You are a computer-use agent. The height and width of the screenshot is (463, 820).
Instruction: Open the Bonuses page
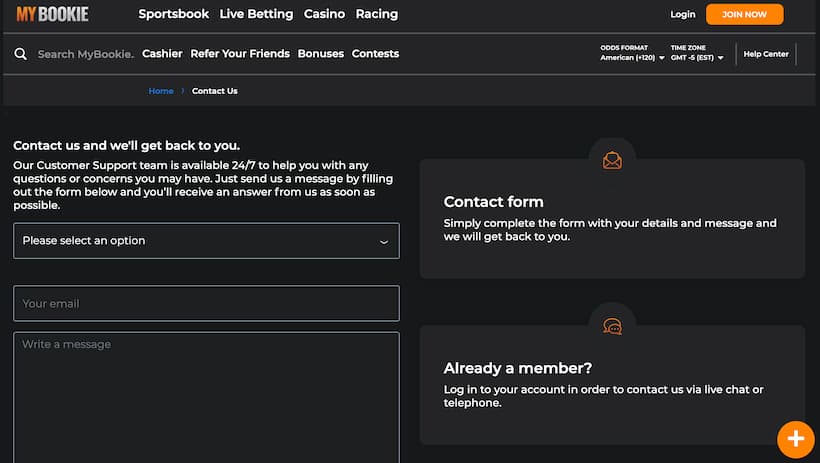point(321,54)
